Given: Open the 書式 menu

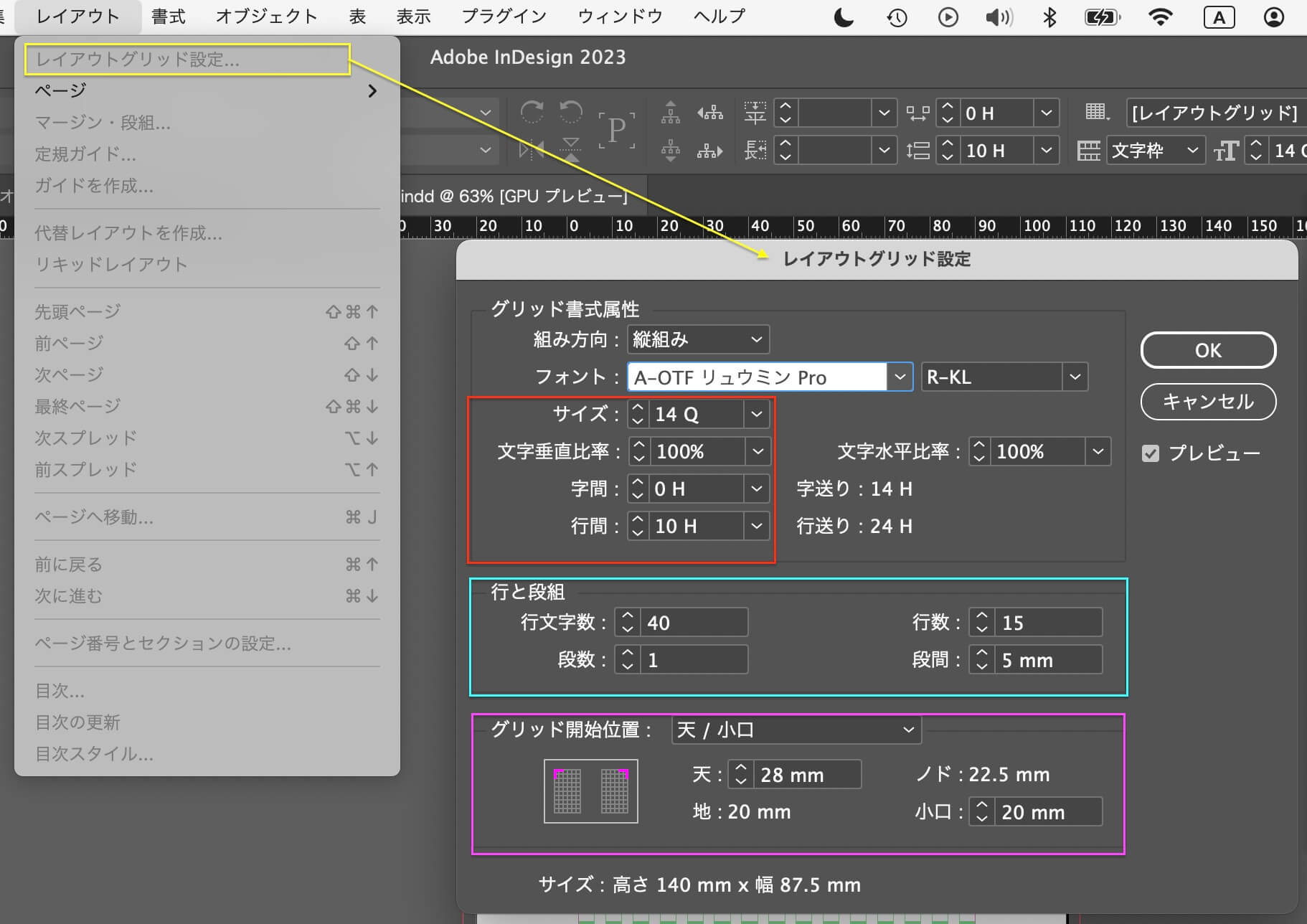Looking at the screenshot, I should pyautogui.click(x=169, y=16).
